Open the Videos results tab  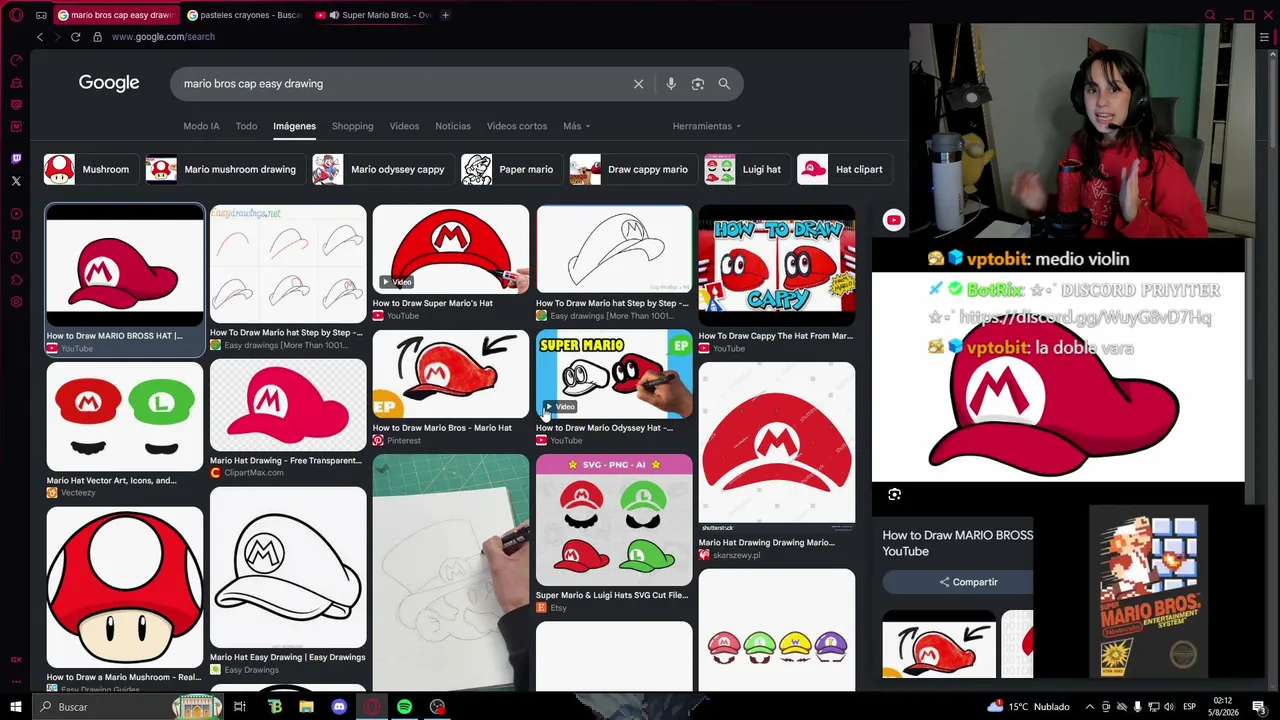404,126
